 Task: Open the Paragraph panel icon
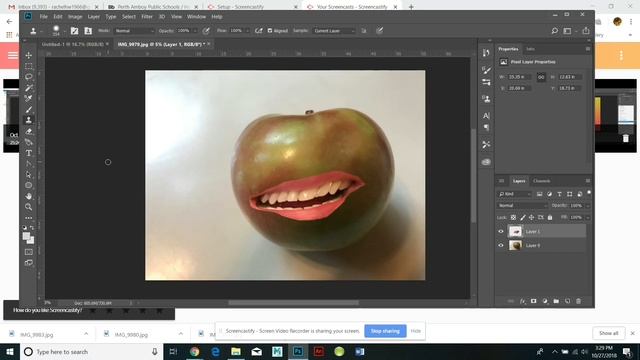tap(486, 128)
